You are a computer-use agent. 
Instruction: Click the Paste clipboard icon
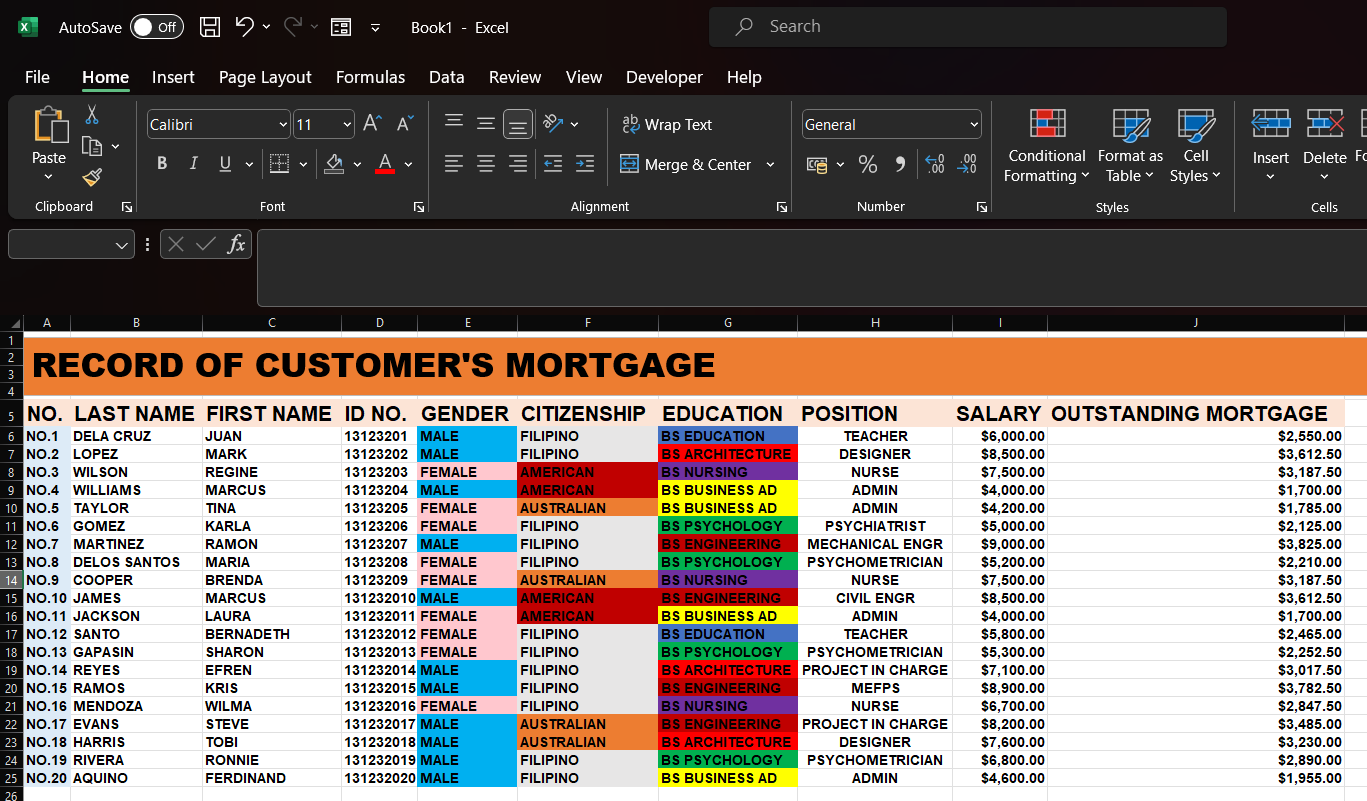[x=49, y=126]
